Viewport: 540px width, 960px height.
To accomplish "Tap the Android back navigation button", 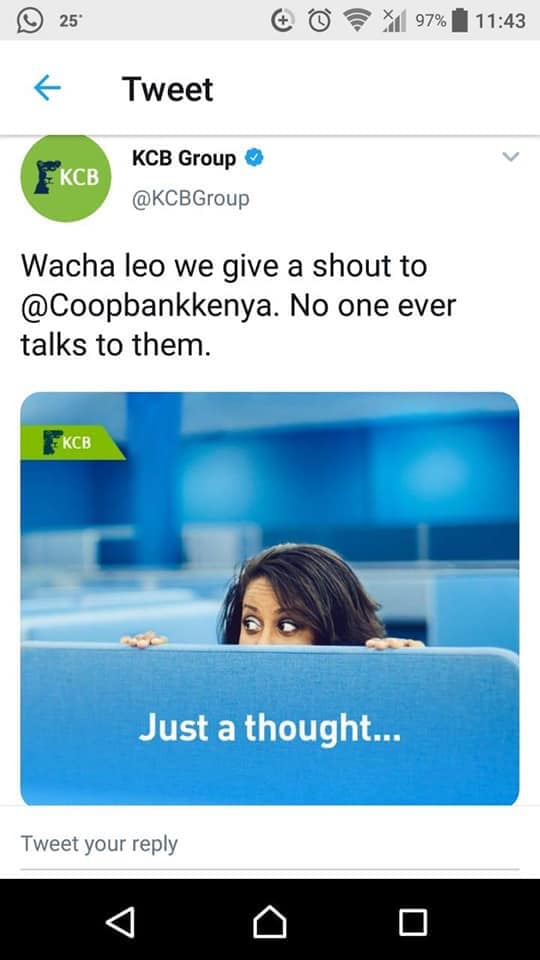I will [x=120, y=921].
